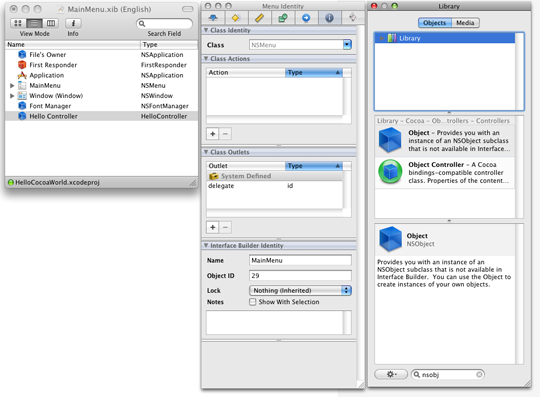Open the Connections inspector arrow tab
Viewport: 540px width, 397px height.
(x=306, y=18)
